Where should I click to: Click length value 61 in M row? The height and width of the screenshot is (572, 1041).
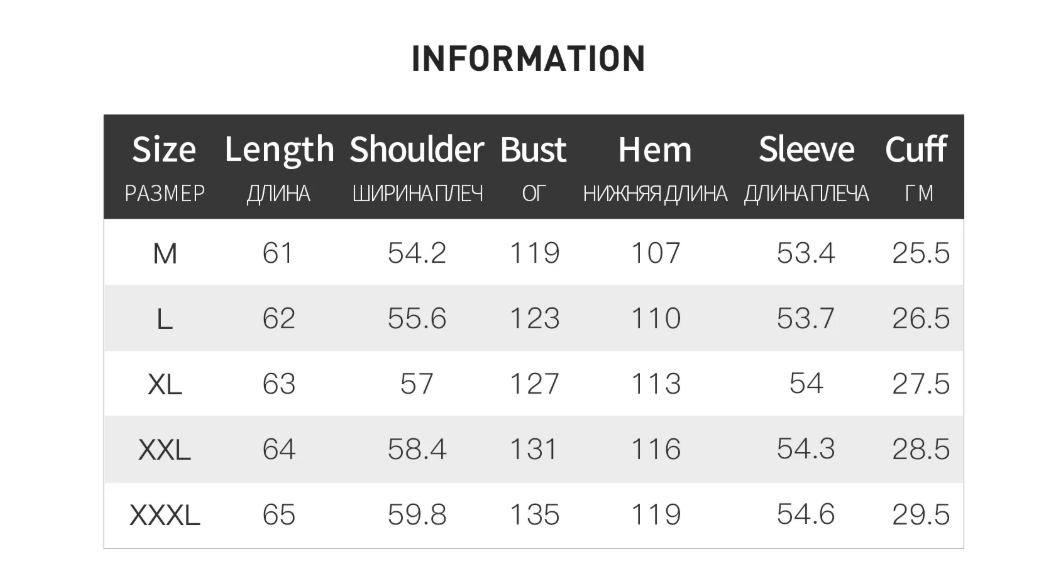coord(278,254)
